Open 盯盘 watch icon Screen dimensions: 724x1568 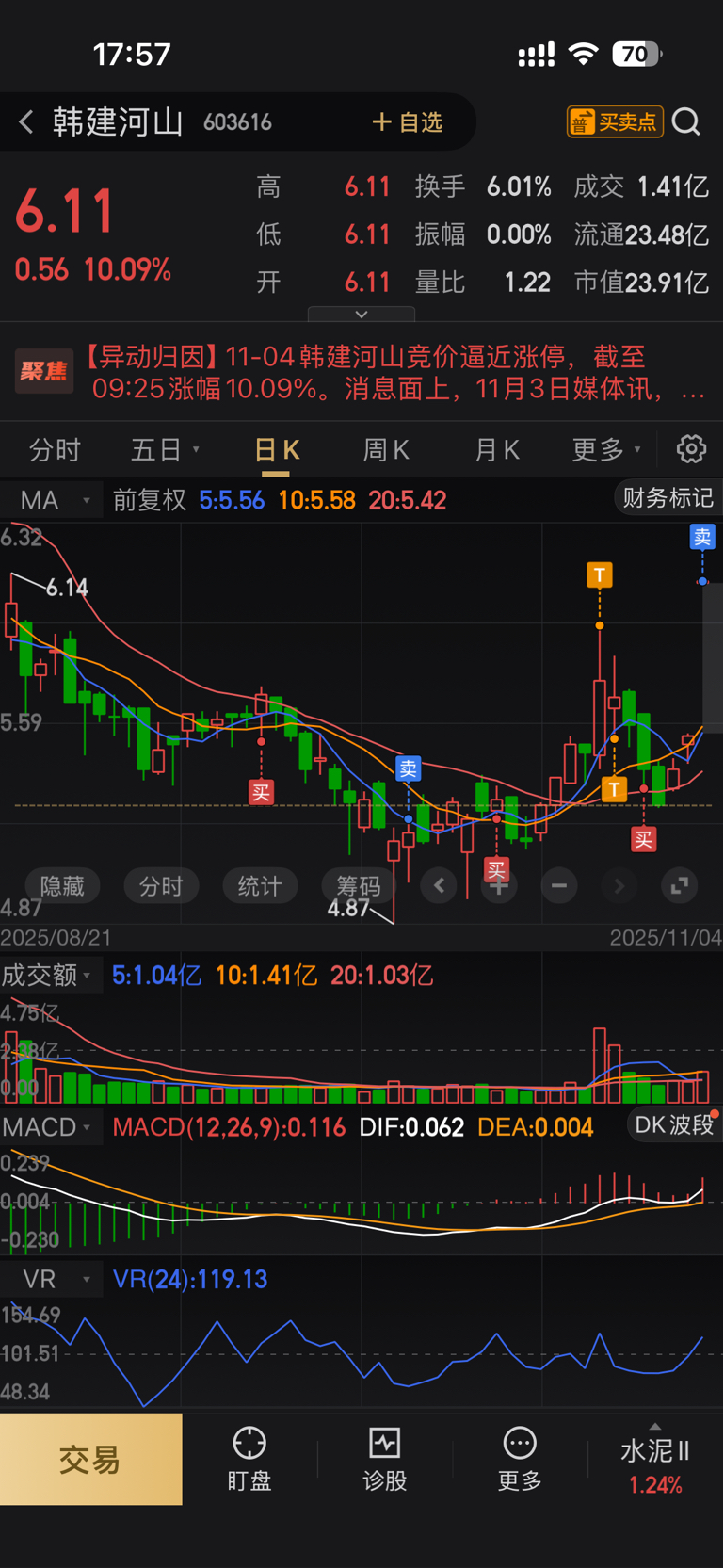click(x=249, y=1459)
